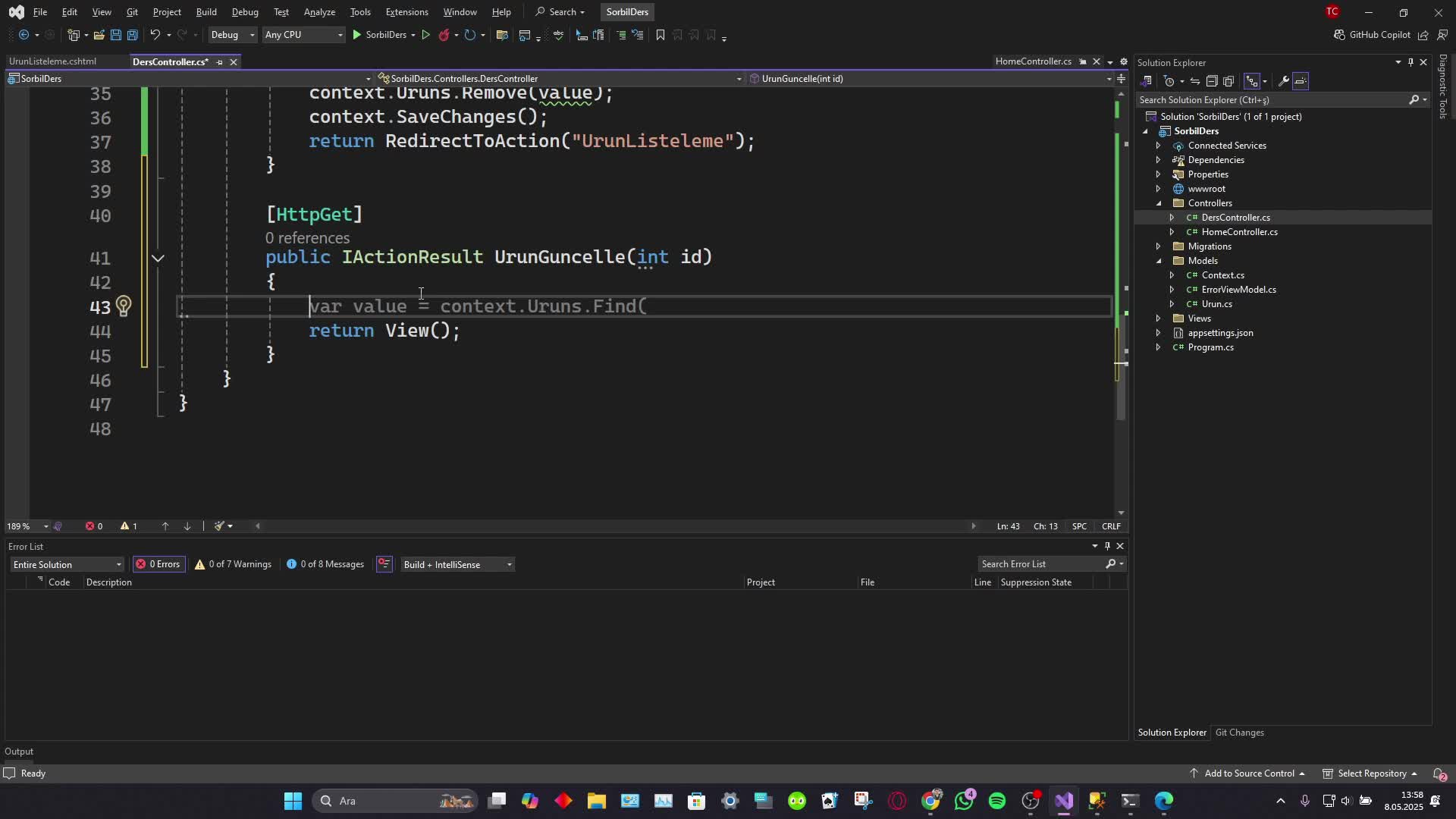Click the Restart circular arrow icon
1456x819 pixels.
[x=469, y=35]
